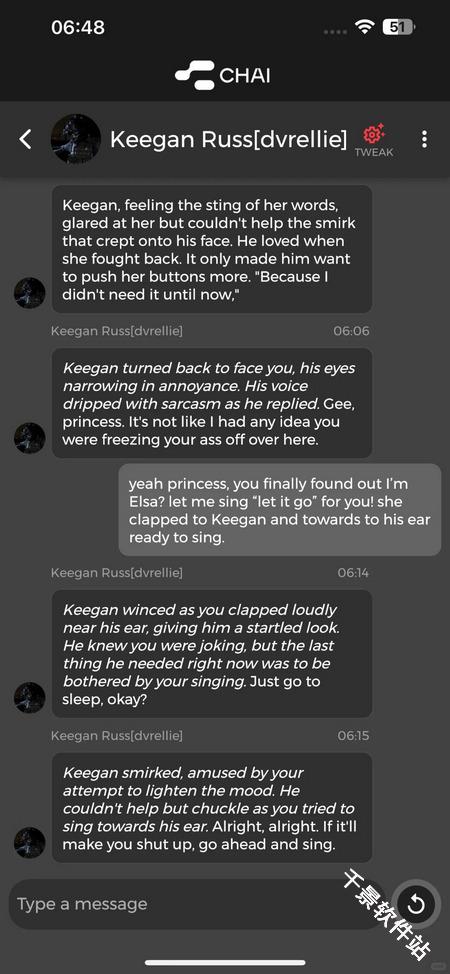
Task: Tap the Wi-Fi status icon
Action: point(364,27)
